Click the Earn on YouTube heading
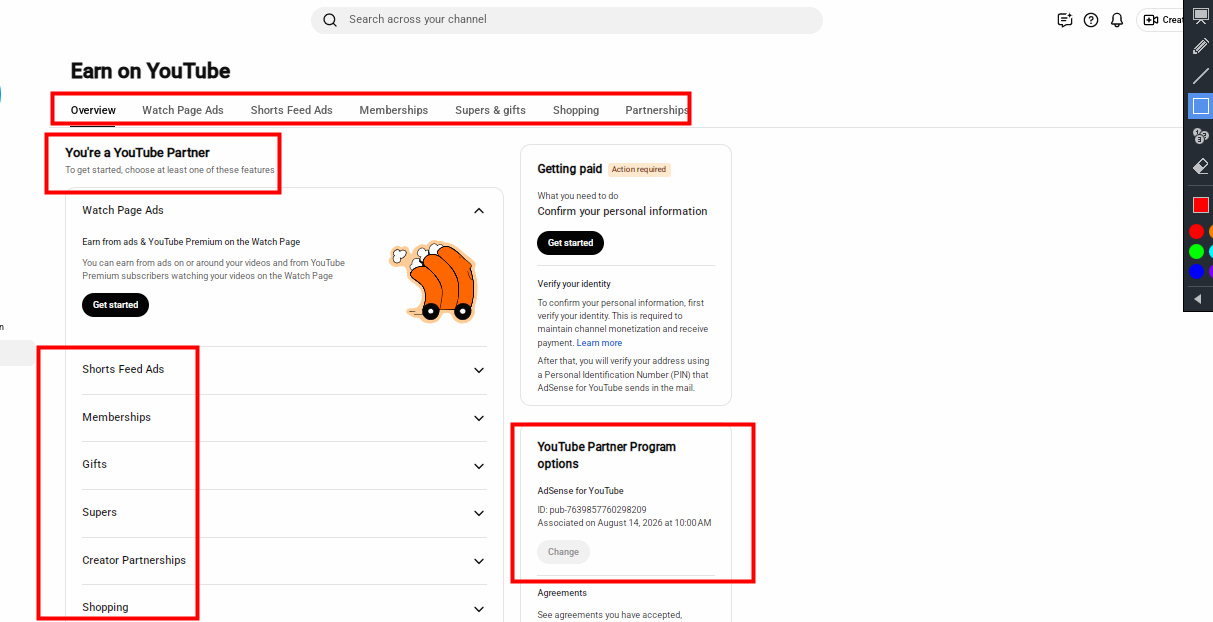1213x622 pixels. coord(150,71)
